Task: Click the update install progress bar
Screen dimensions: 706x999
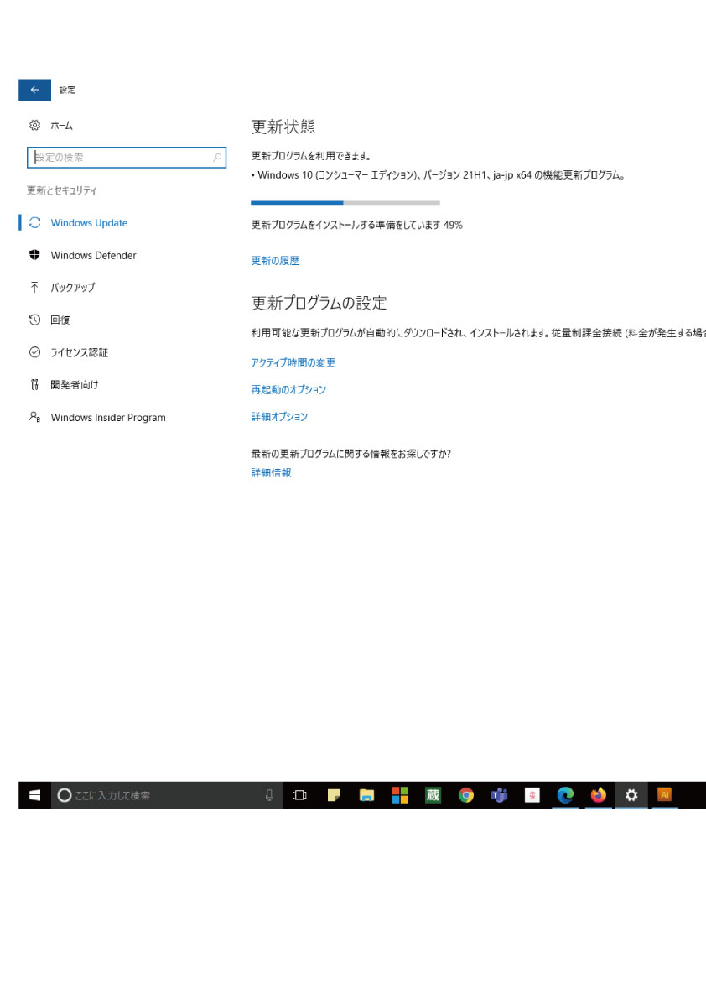Action: pos(345,203)
